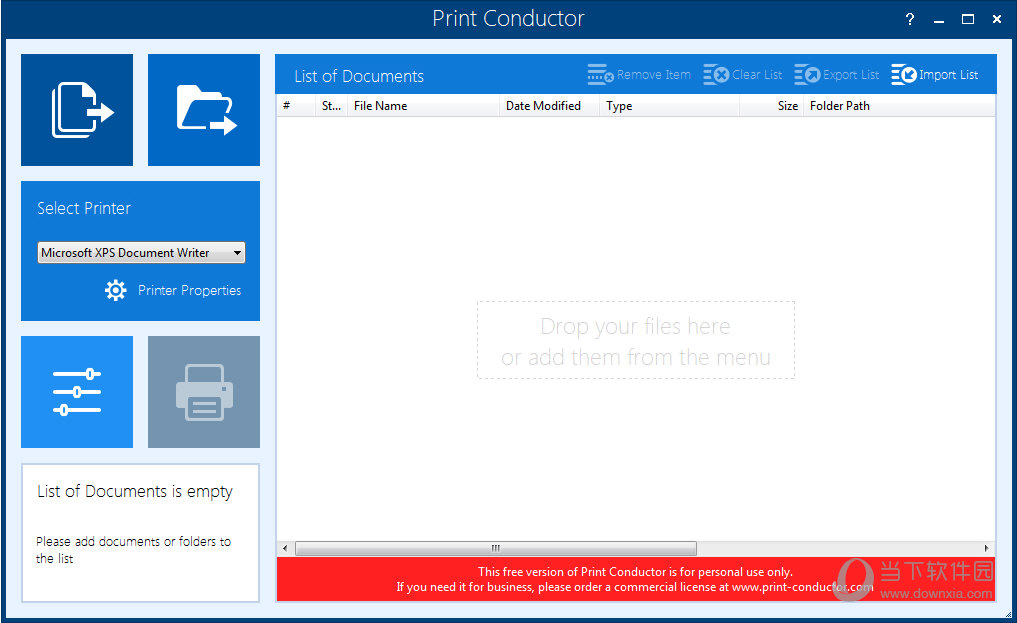Click Export List in toolbar

click(x=837, y=75)
